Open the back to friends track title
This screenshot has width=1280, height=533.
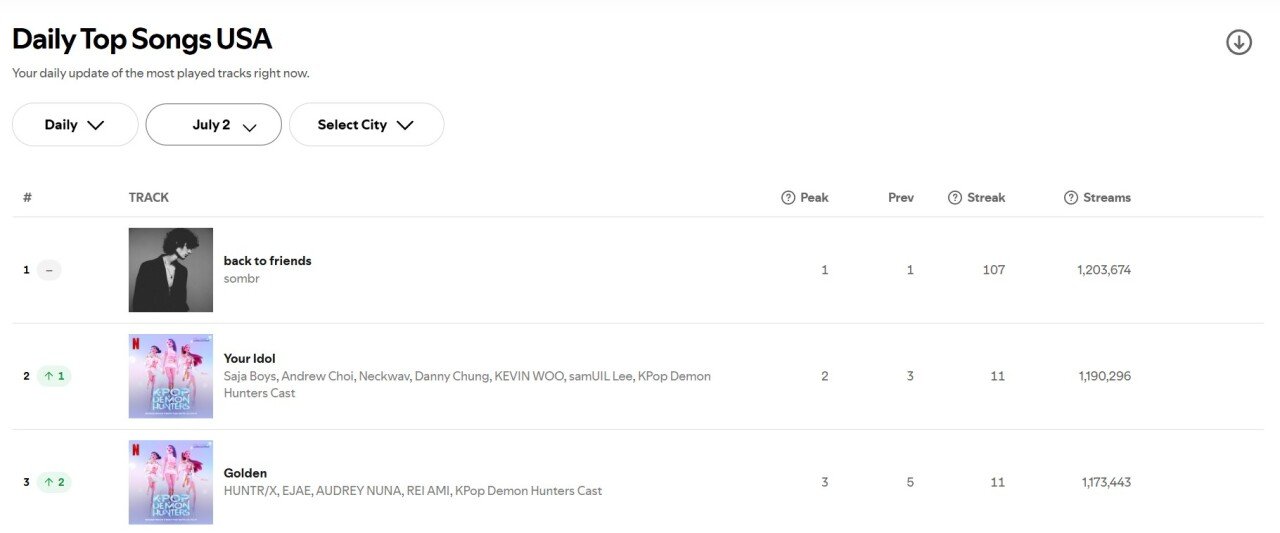(x=267, y=261)
